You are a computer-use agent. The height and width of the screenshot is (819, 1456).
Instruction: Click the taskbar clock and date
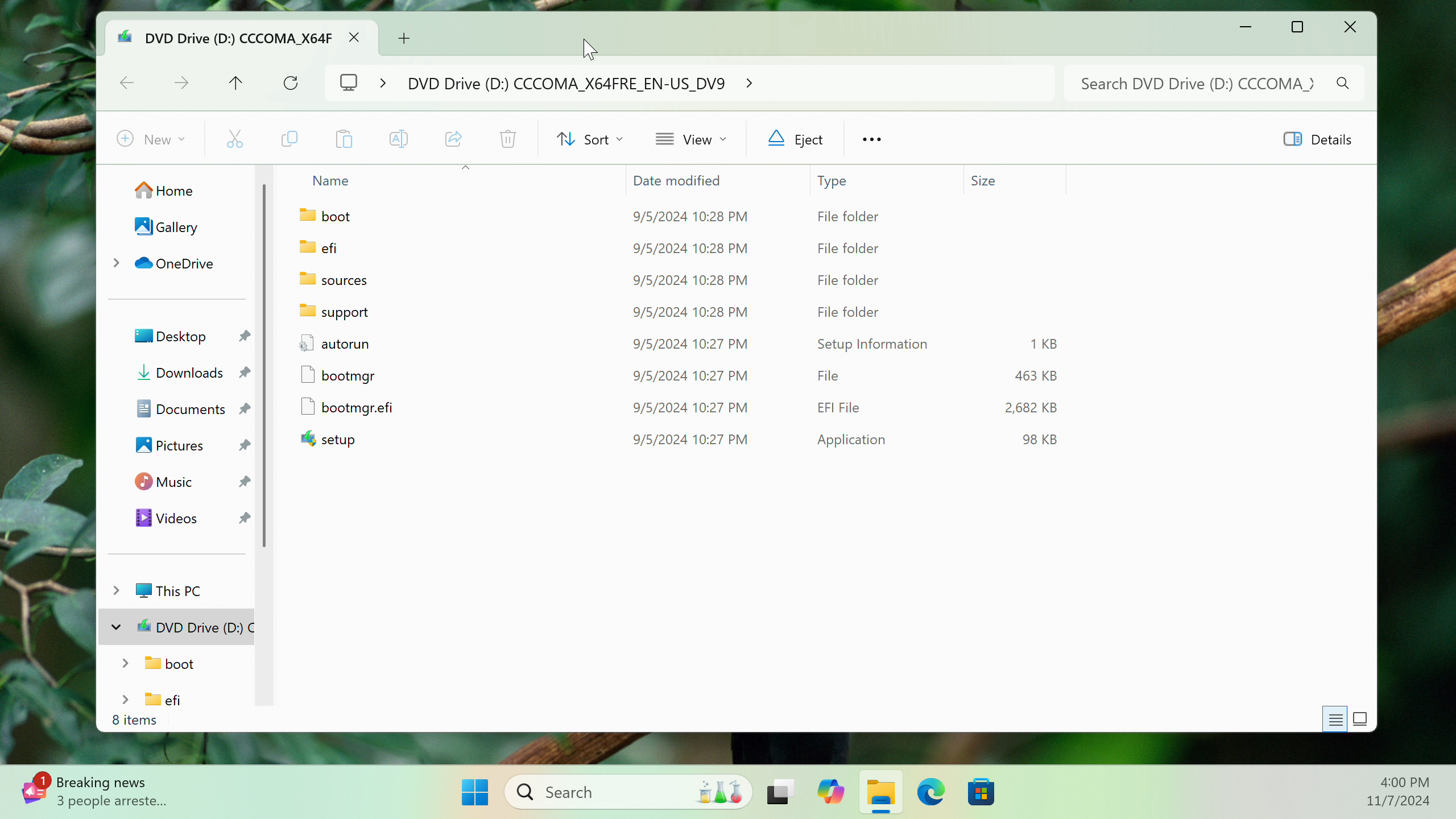click(1398, 791)
